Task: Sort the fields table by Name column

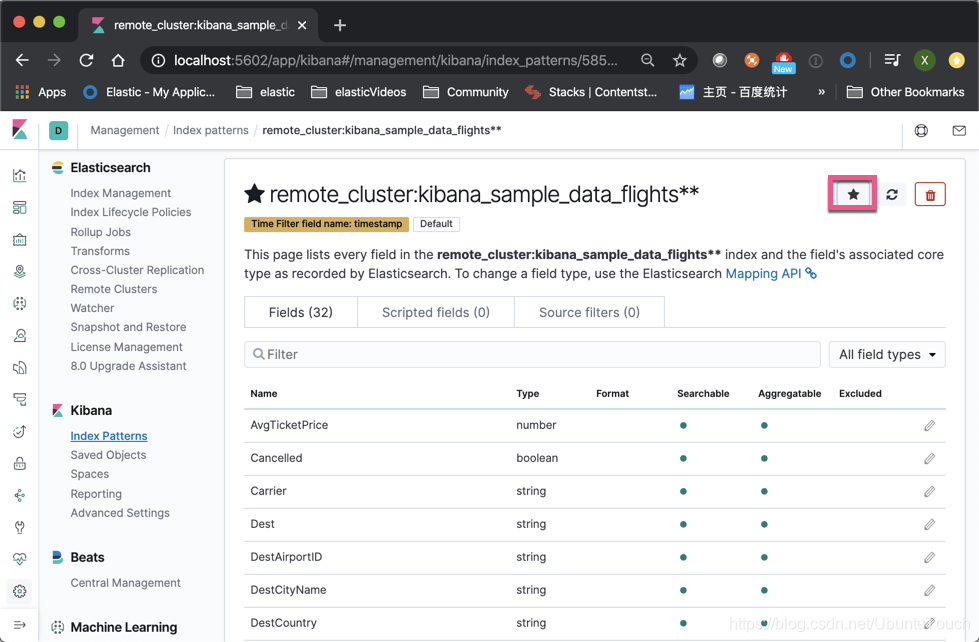Action: point(263,393)
